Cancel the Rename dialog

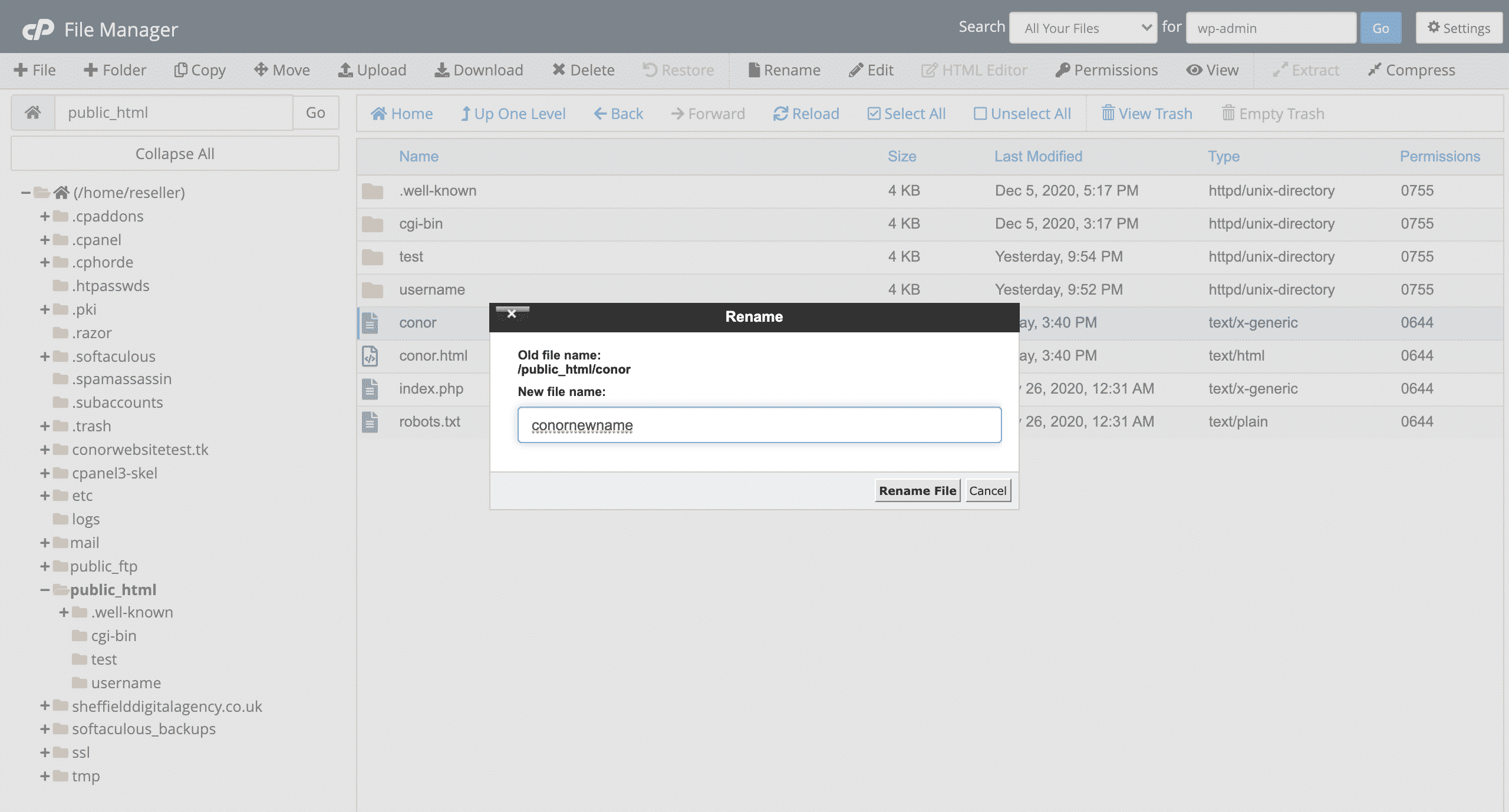point(988,490)
